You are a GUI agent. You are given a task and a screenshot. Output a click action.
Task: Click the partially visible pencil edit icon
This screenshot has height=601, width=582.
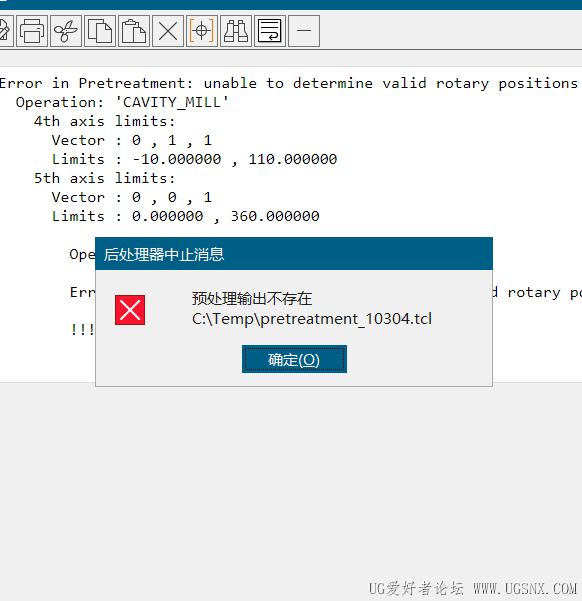pyautogui.click(x=5, y=31)
